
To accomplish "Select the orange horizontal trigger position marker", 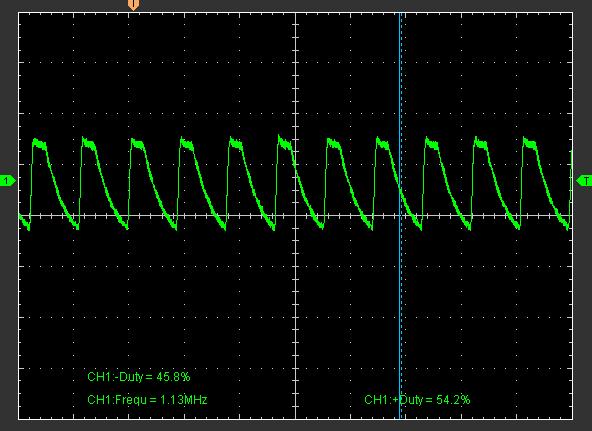I will (x=133, y=5).
